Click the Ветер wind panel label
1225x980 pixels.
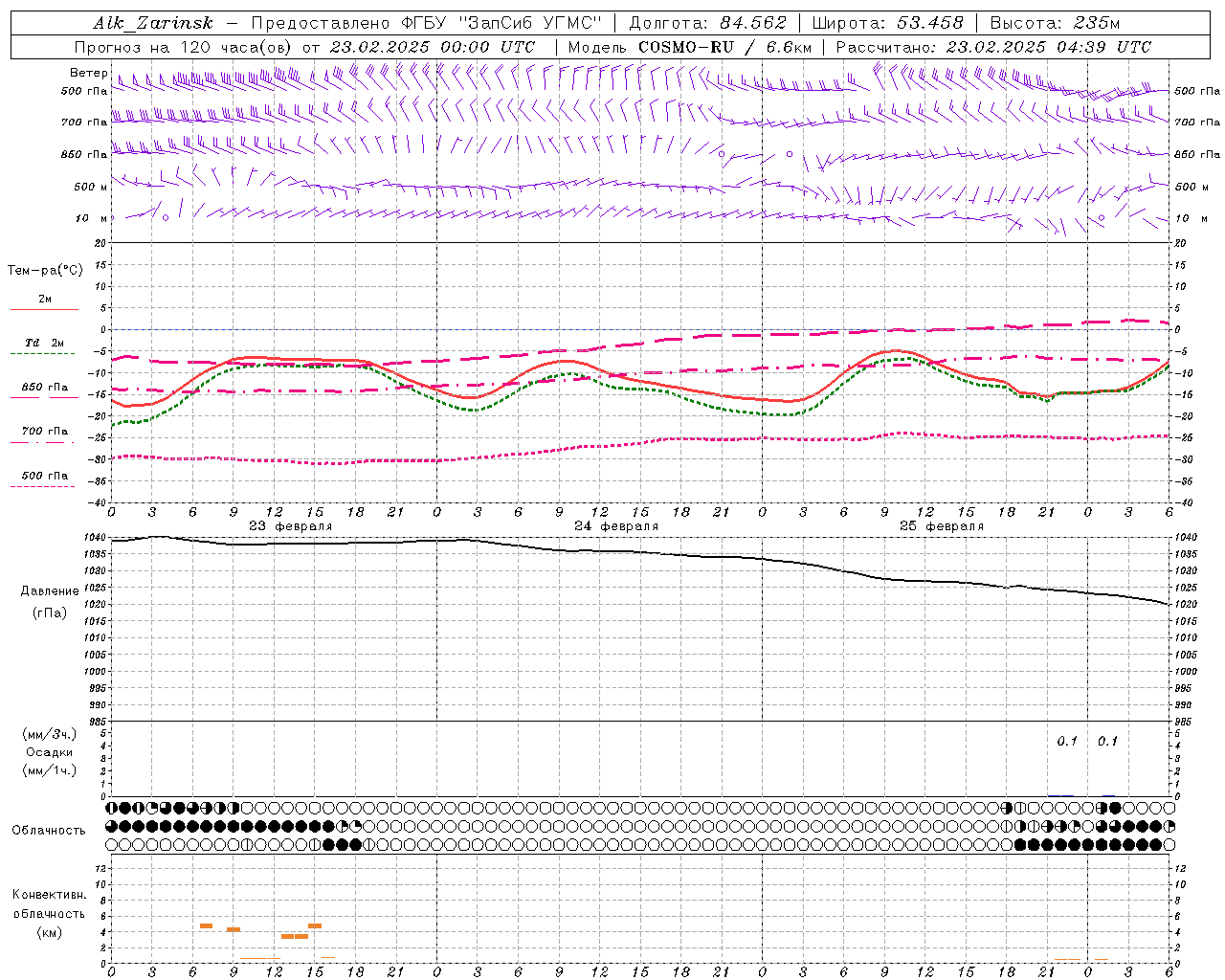coord(88,73)
